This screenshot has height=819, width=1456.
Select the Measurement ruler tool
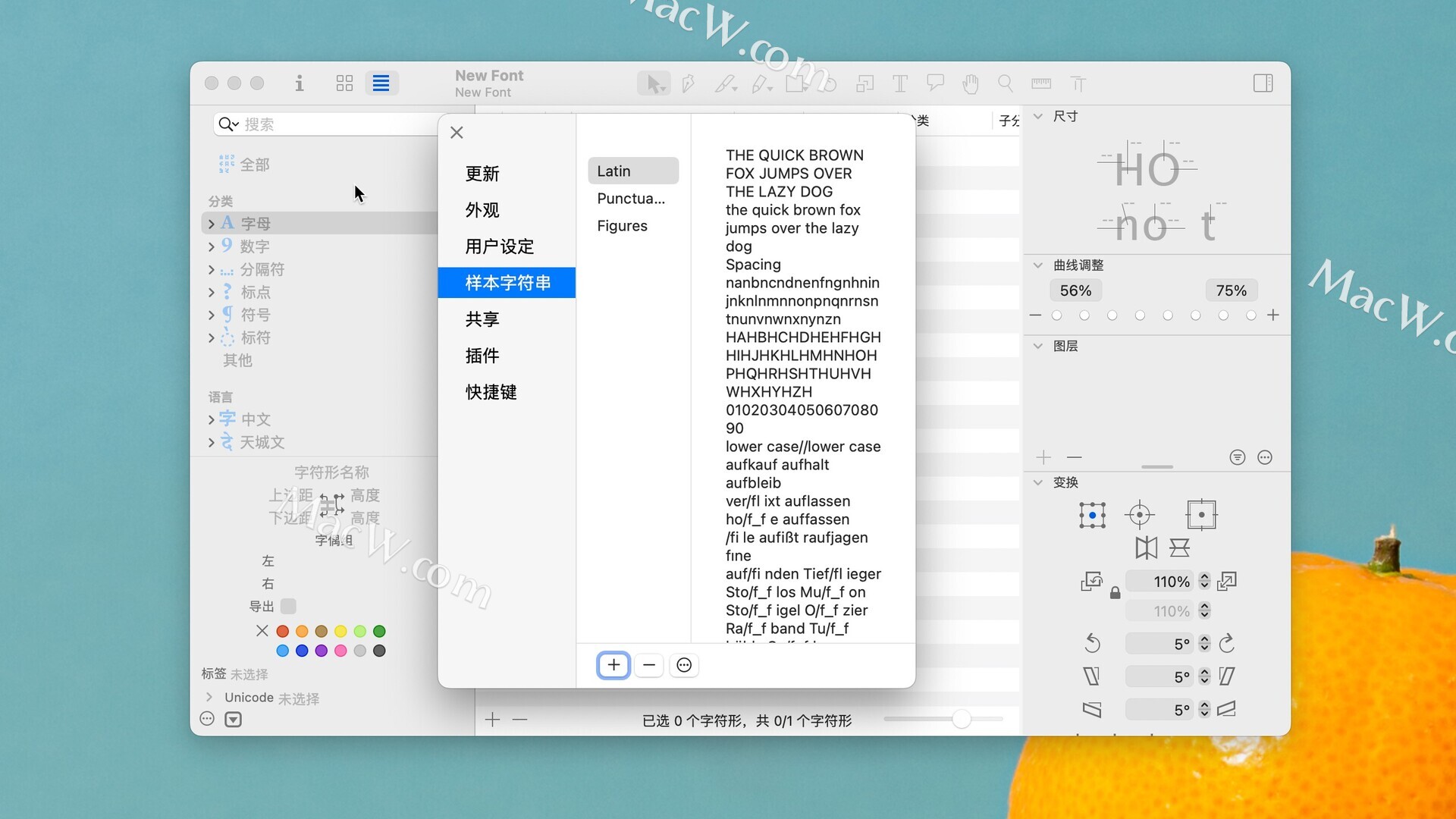[x=1041, y=83]
